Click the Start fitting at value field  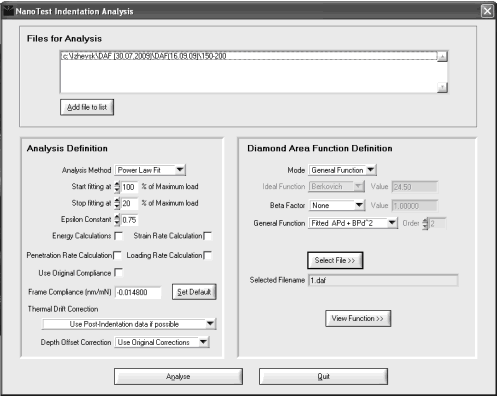click(x=129, y=187)
